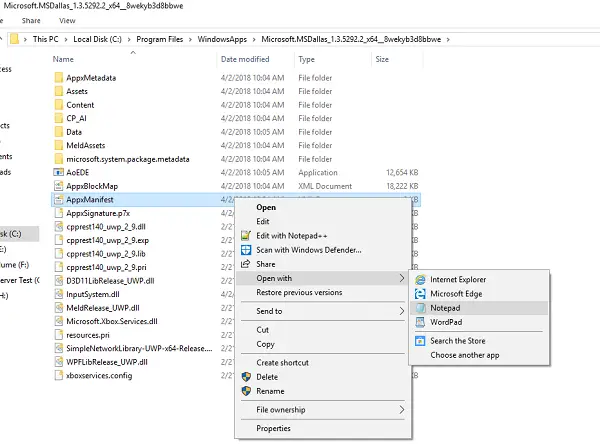Image resolution: width=600 pixels, height=444 pixels.
Task: Click the MeldAssets folder icon
Action: [59, 145]
